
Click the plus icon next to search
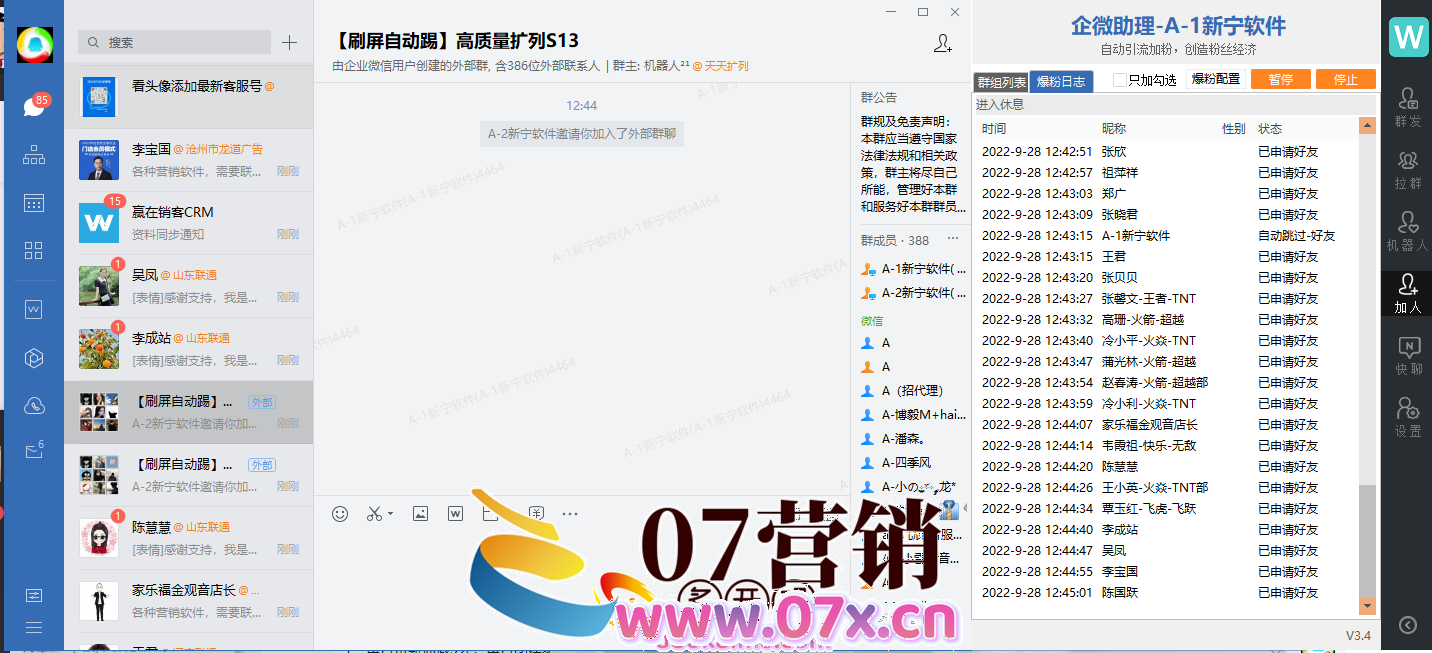(290, 42)
